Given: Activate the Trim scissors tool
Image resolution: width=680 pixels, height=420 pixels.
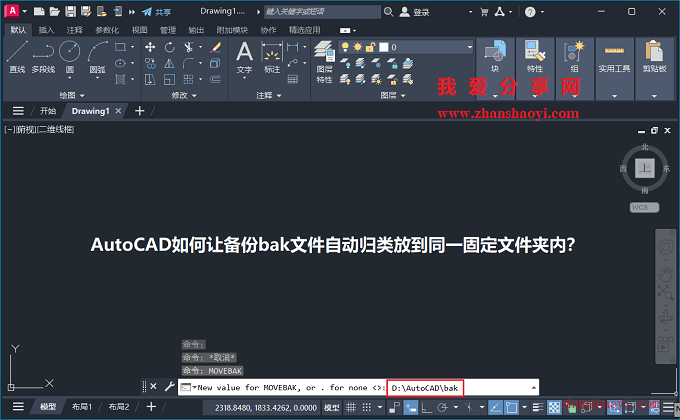Looking at the screenshot, I should click(188, 47).
